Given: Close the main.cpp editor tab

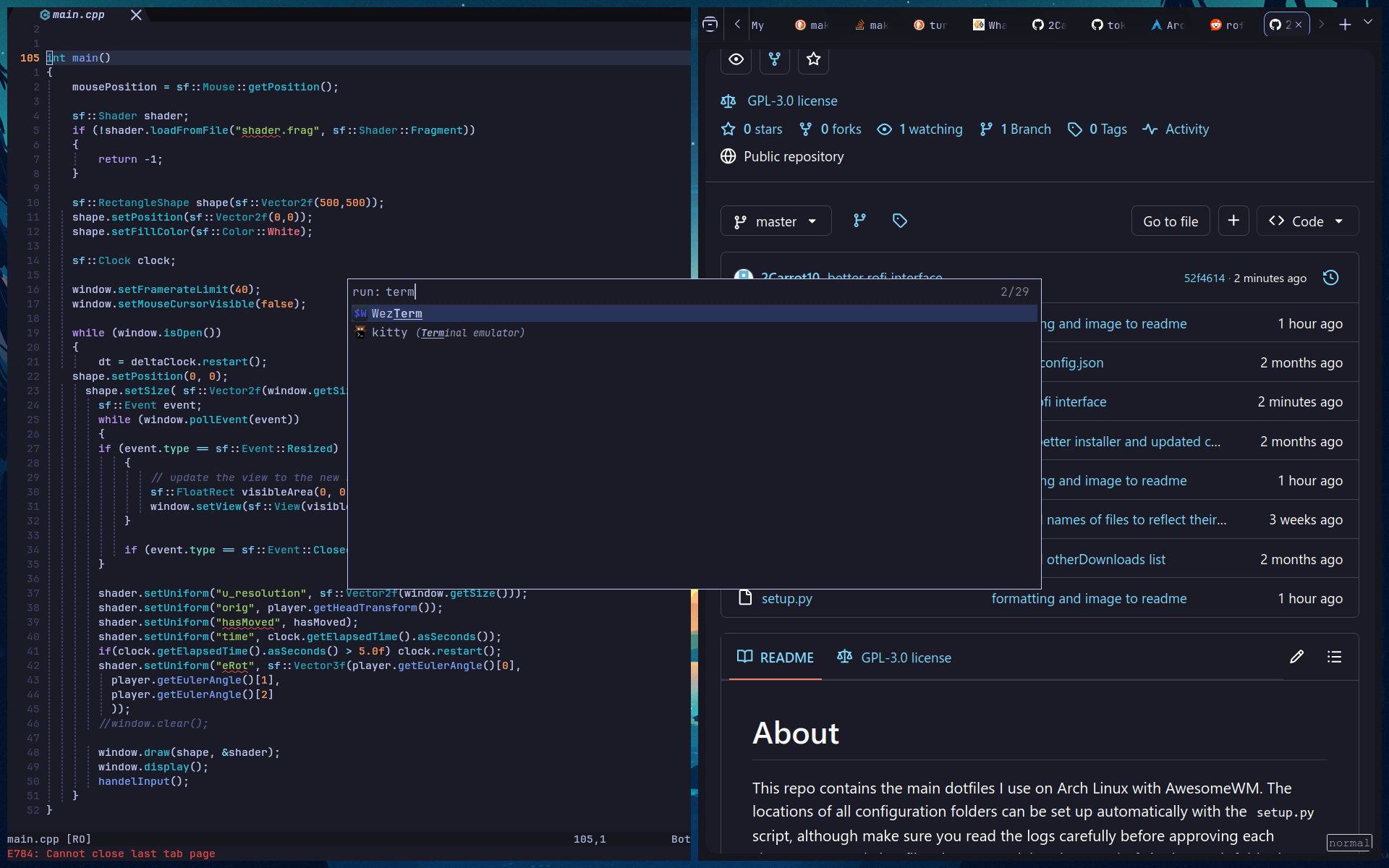Looking at the screenshot, I should 136,14.
